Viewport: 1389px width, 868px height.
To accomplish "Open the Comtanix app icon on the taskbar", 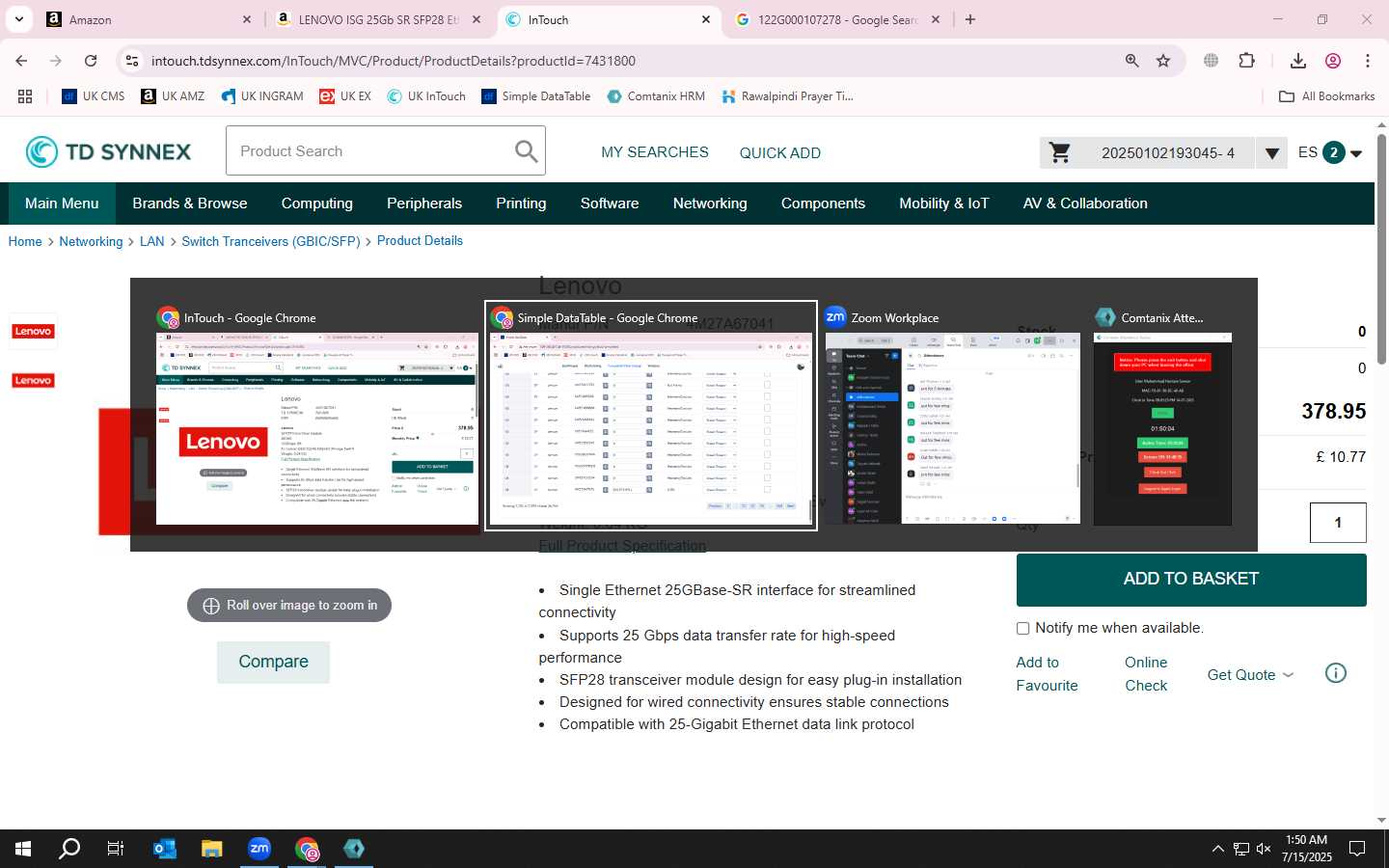I will click(x=354, y=849).
